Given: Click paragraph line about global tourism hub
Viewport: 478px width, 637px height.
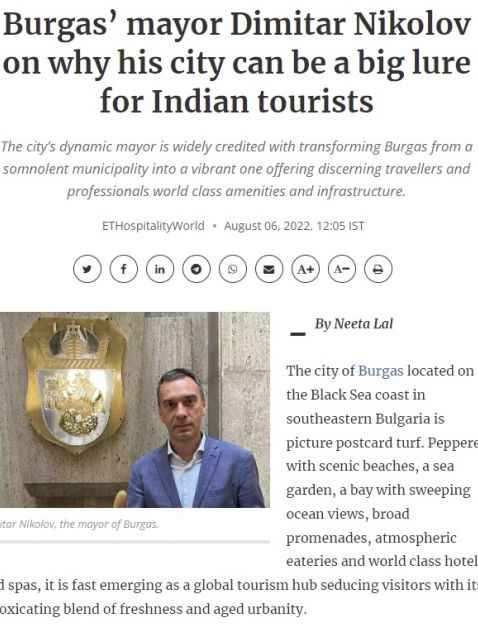Looking at the screenshot, I should [239, 585].
